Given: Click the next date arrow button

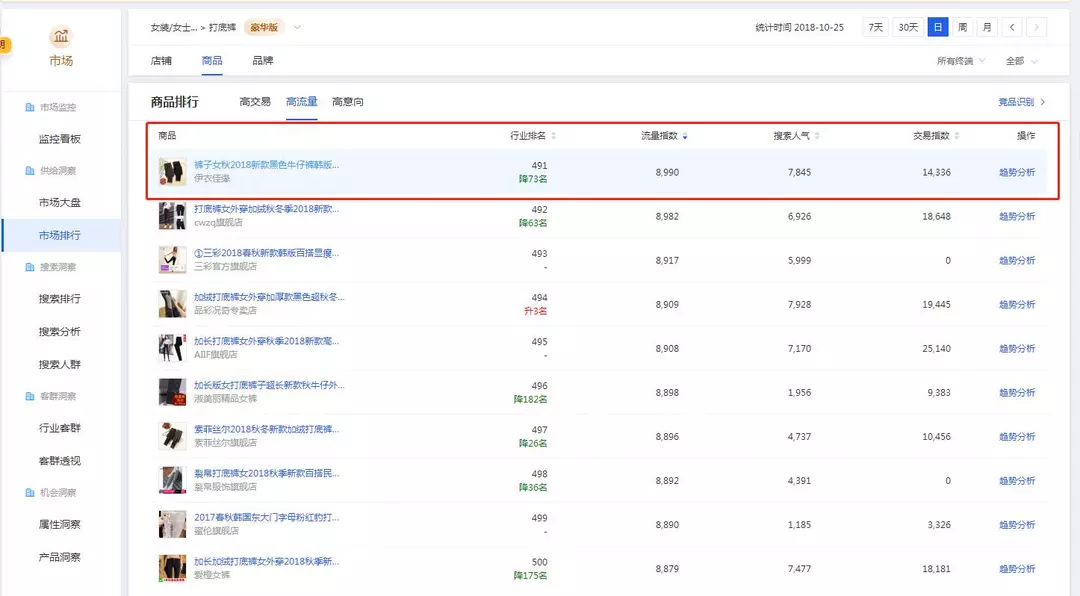Looking at the screenshot, I should click(x=1037, y=27).
